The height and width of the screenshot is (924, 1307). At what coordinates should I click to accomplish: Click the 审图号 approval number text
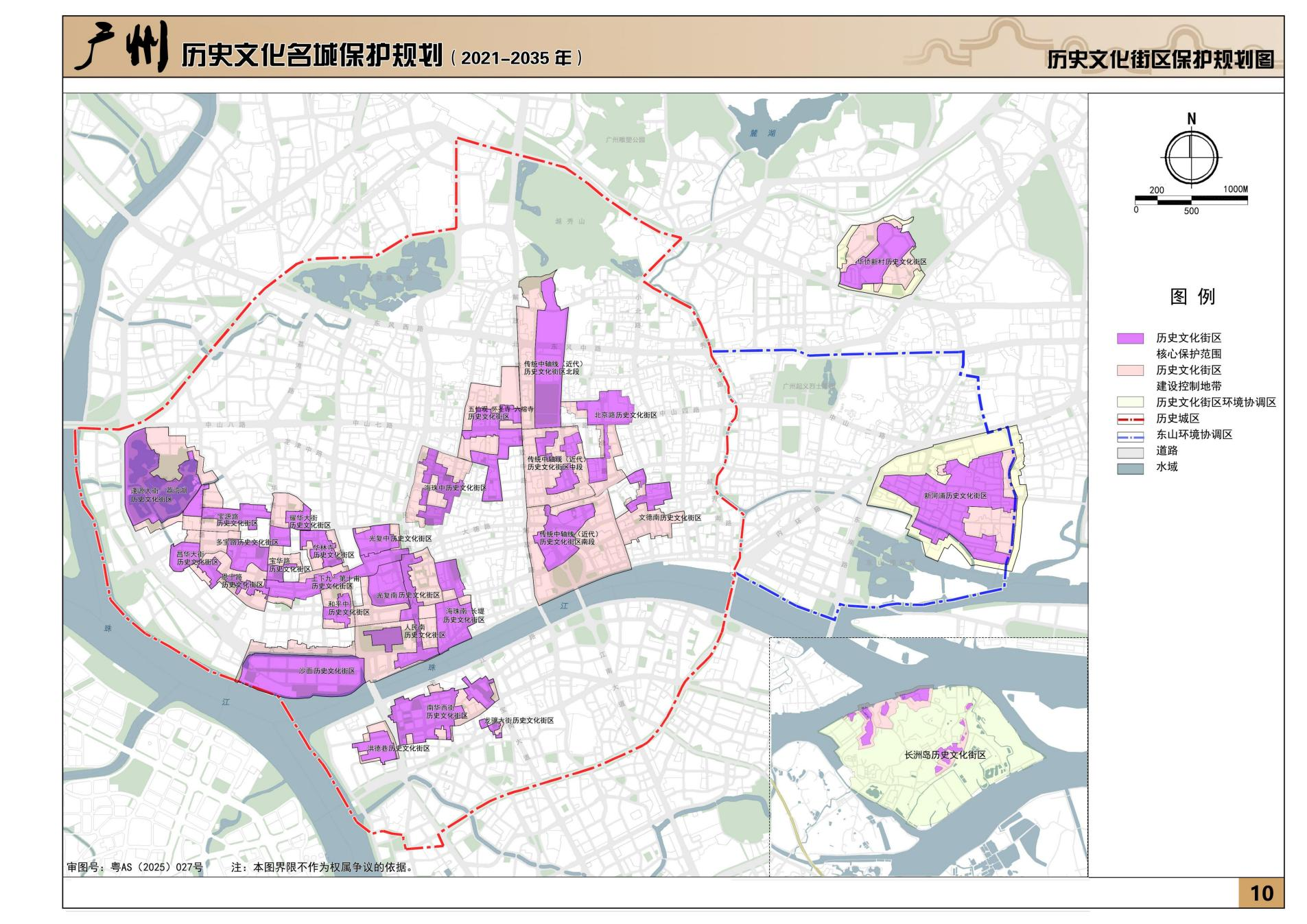134,867
